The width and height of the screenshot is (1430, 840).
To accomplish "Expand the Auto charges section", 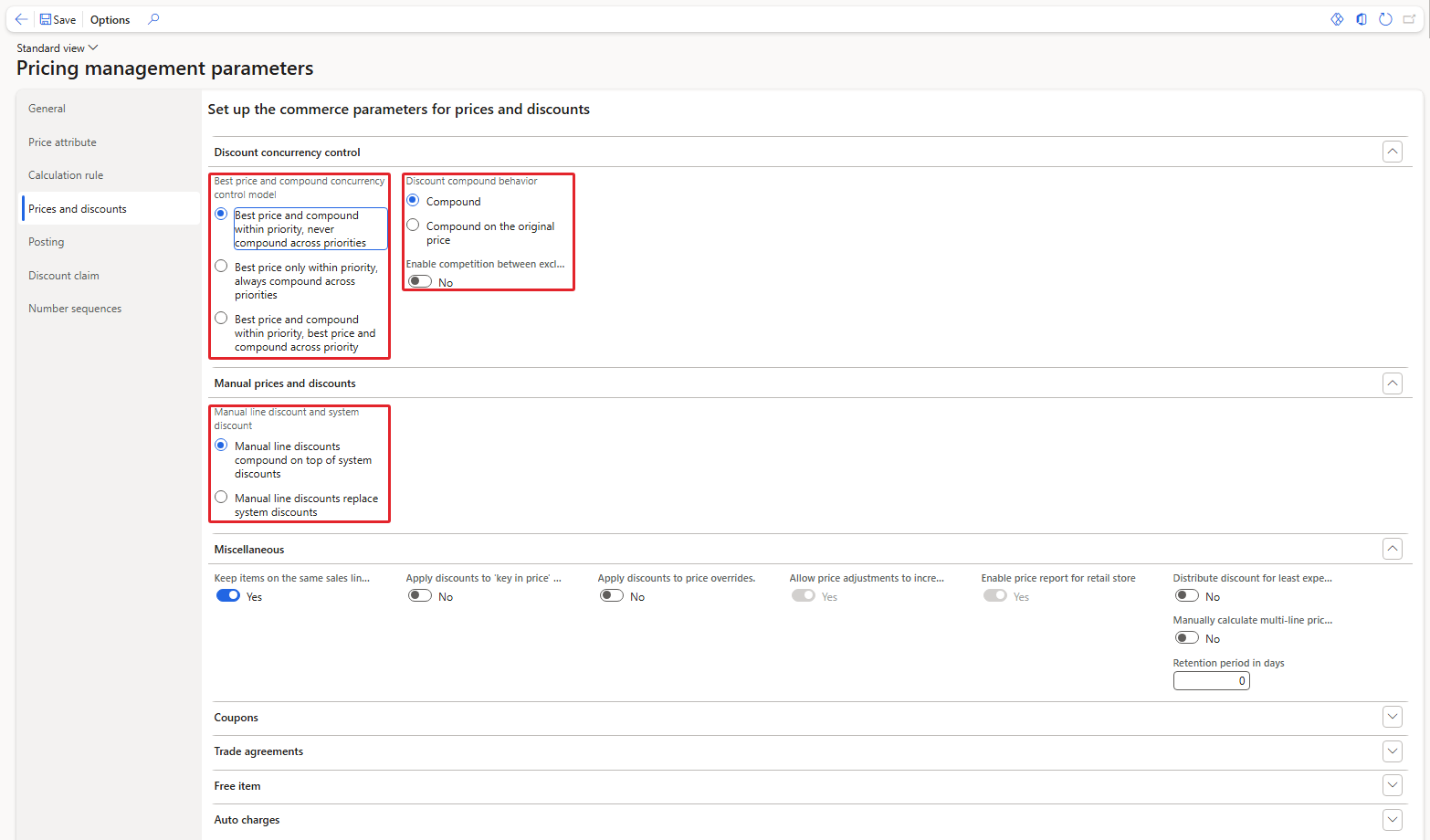I will pyautogui.click(x=1392, y=819).
